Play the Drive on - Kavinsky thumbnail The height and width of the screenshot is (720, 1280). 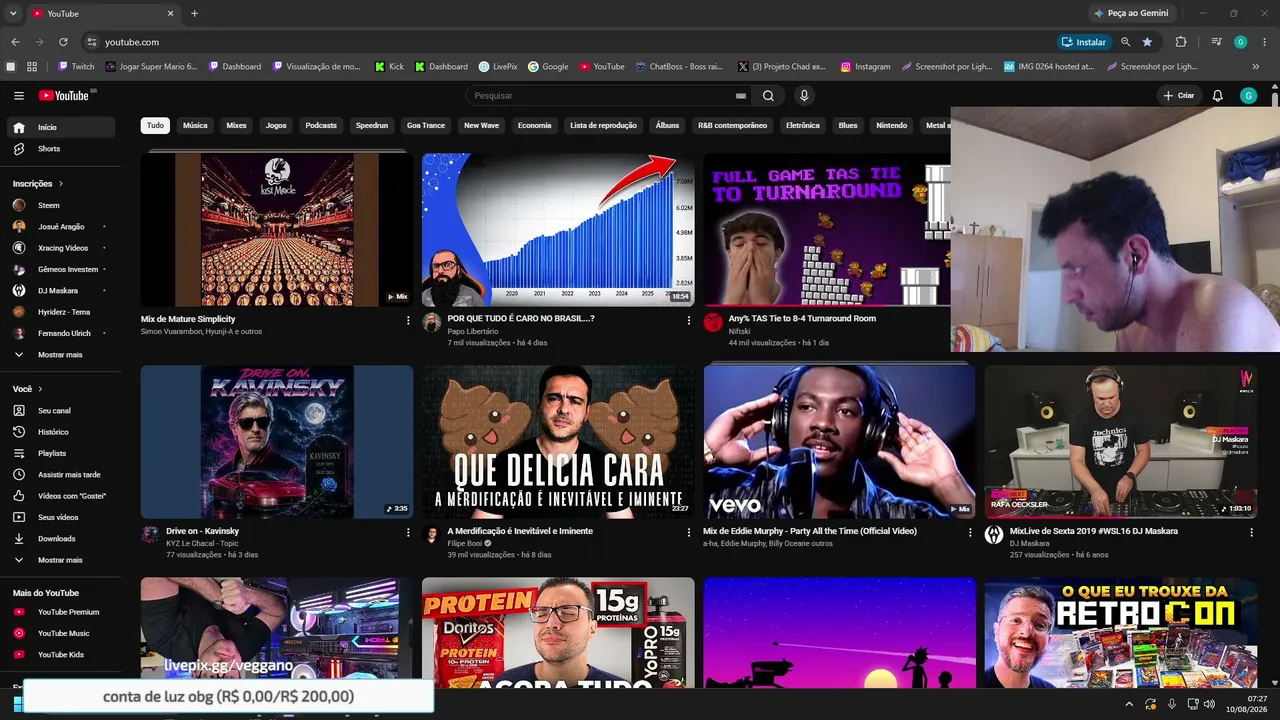click(x=277, y=442)
